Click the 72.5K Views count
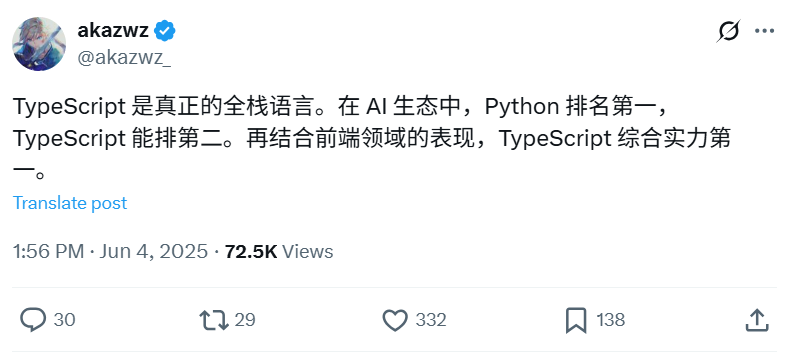The image size is (794, 360). pos(279,252)
